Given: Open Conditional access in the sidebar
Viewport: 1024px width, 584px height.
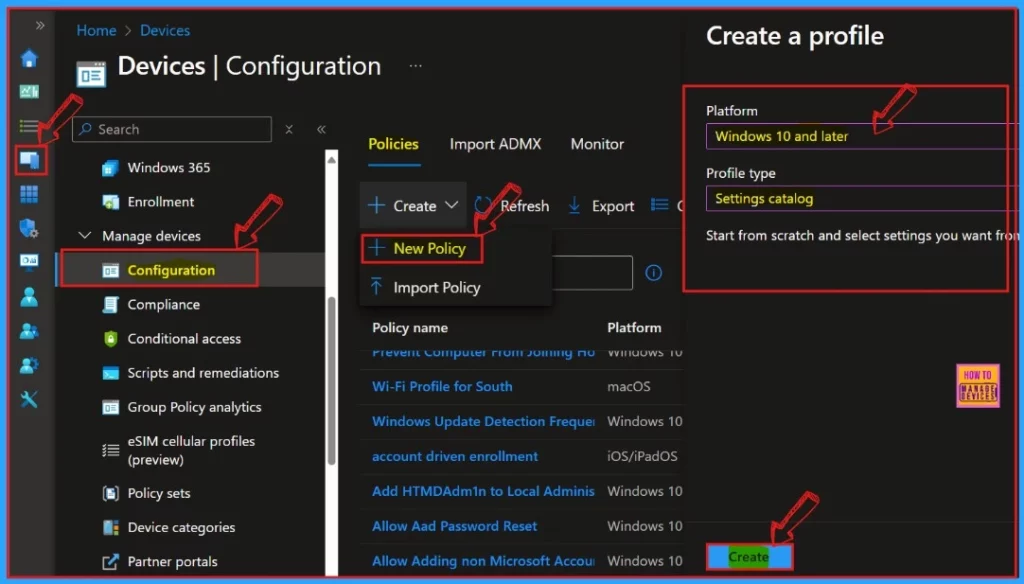Looking at the screenshot, I should coord(184,338).
